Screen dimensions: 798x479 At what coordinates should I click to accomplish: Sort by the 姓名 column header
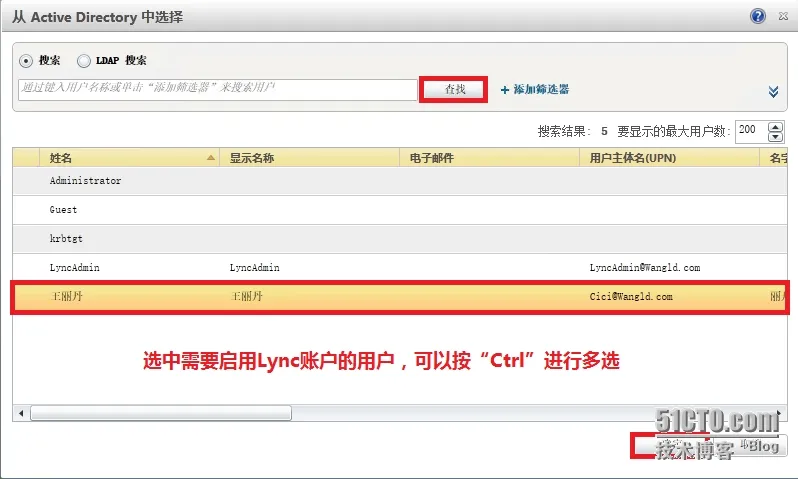tap(129, 158)
